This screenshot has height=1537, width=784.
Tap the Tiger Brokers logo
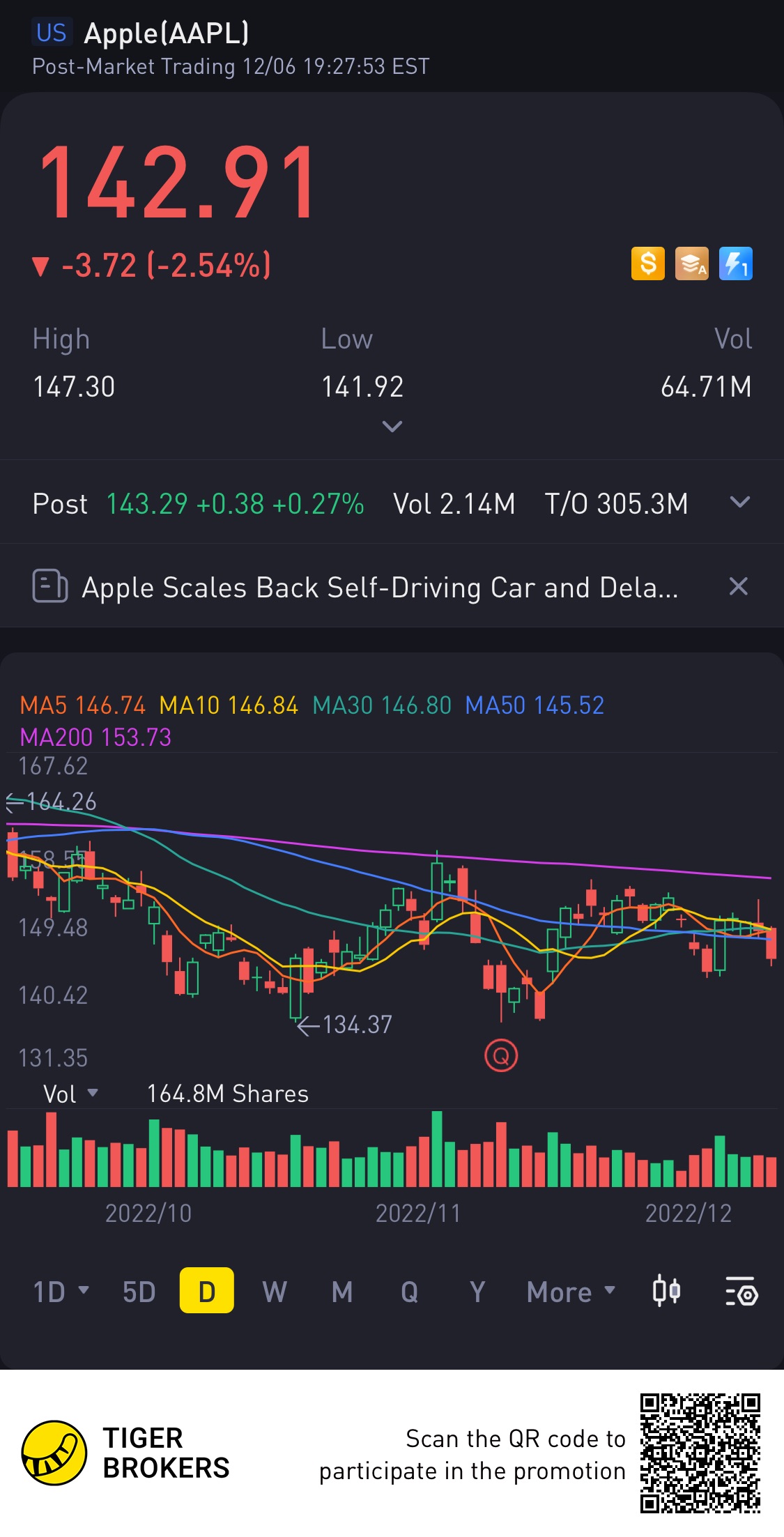[125, 1453]
